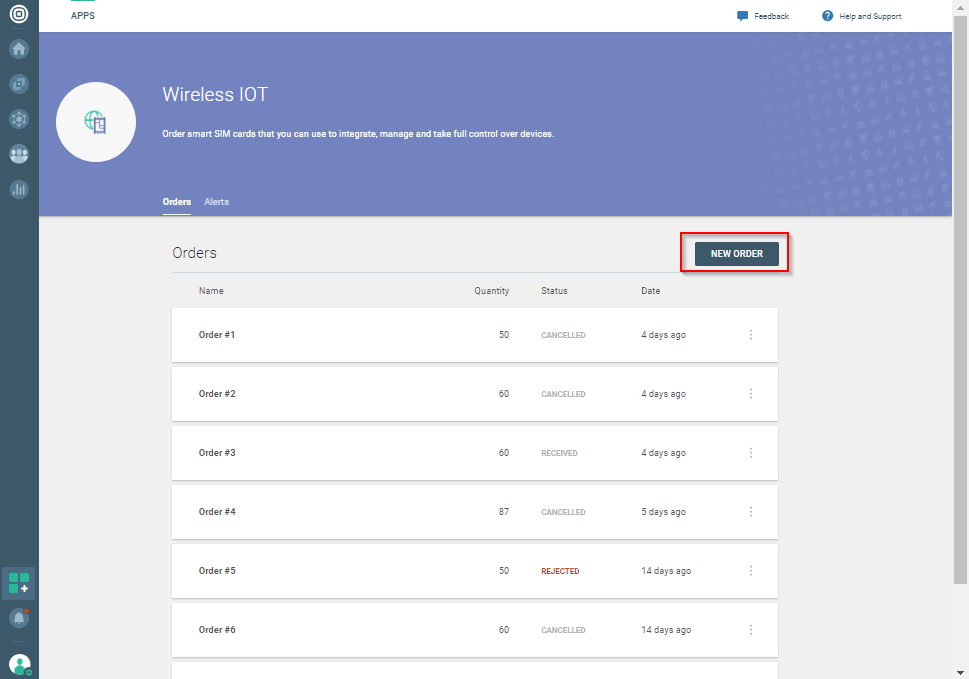
Task: Click the page's vertical scrollbar down arrow
Action: [x=961, y=672]
